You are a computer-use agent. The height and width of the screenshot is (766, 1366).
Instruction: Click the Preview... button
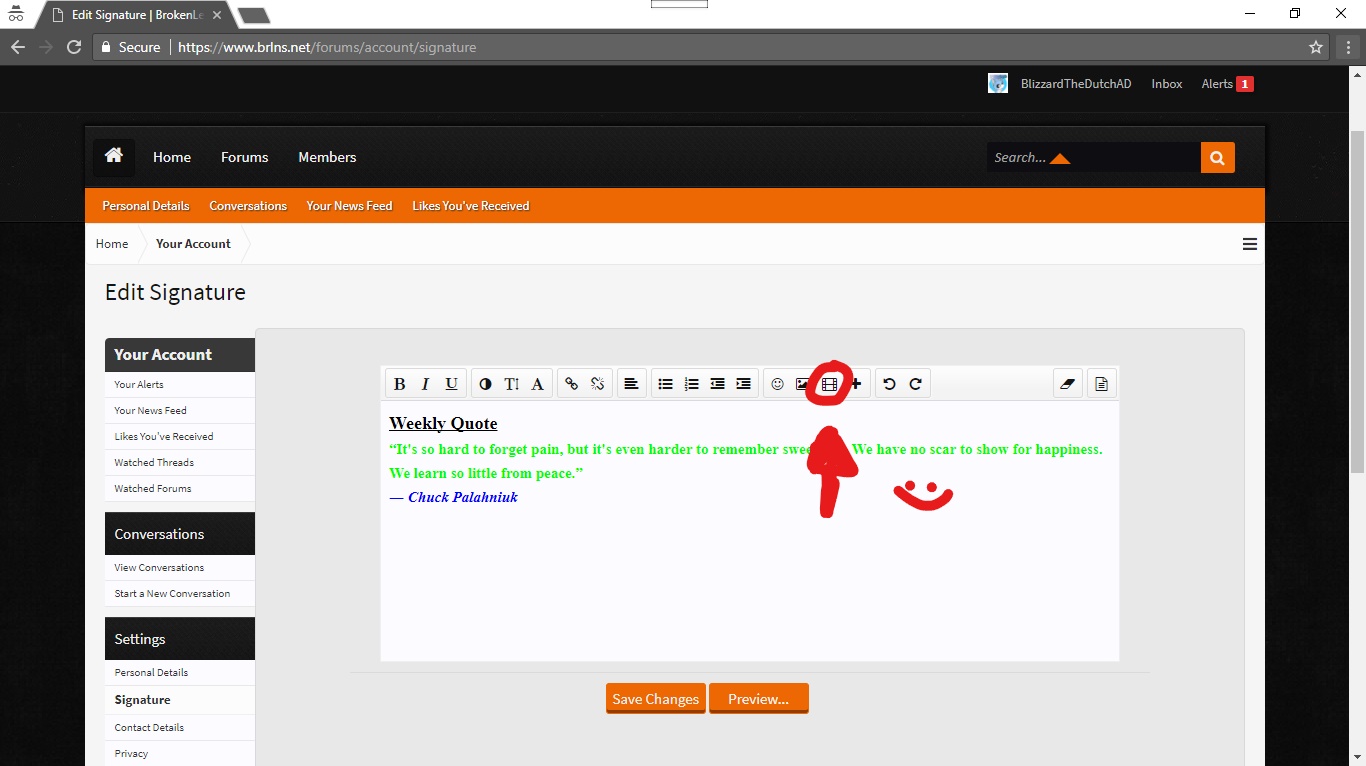click(759, 699)
